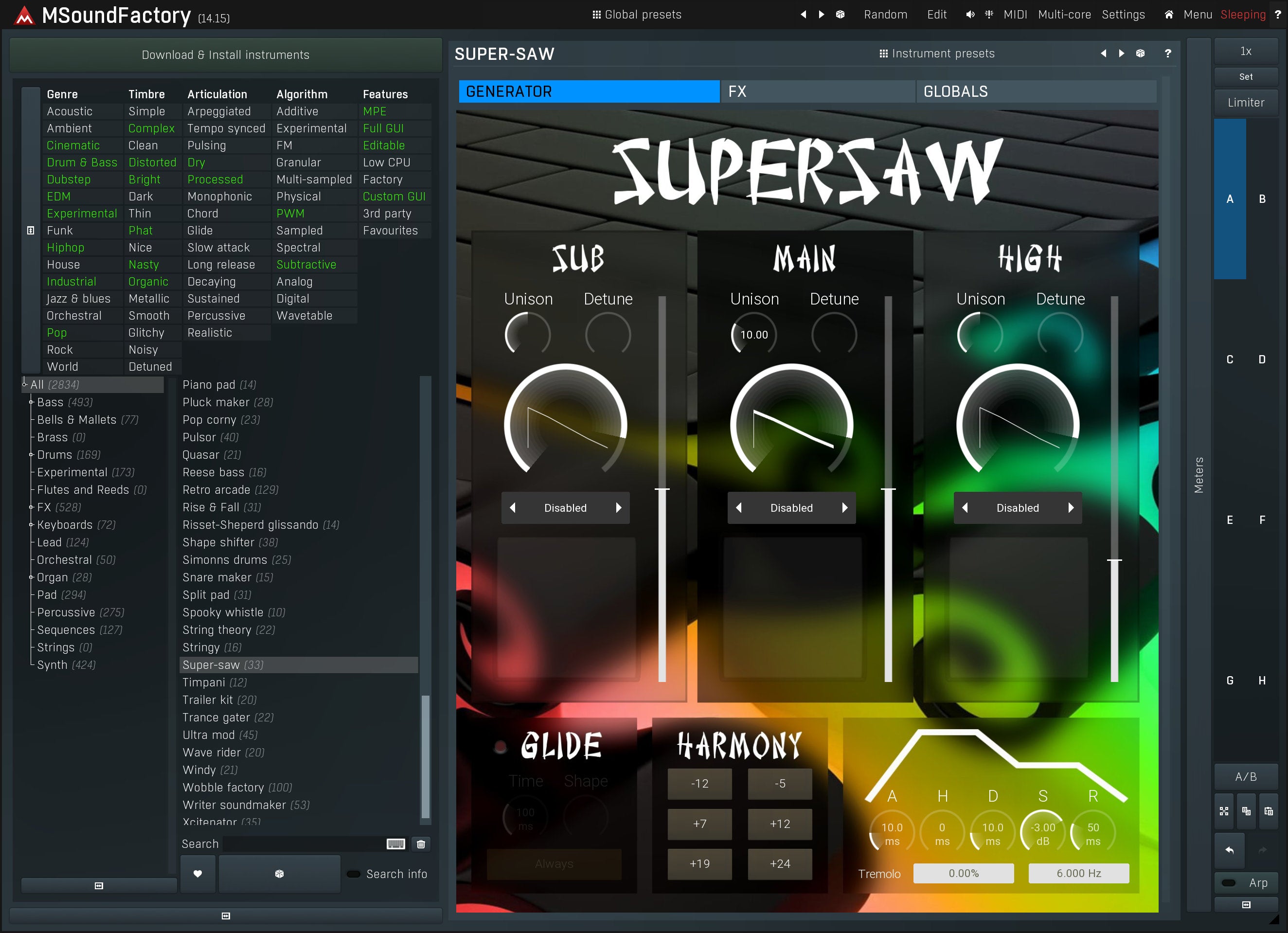This screenshot has height=933, width=1288.
Task: Click the undo arrow icon in the right panel
Action: 1230,850
